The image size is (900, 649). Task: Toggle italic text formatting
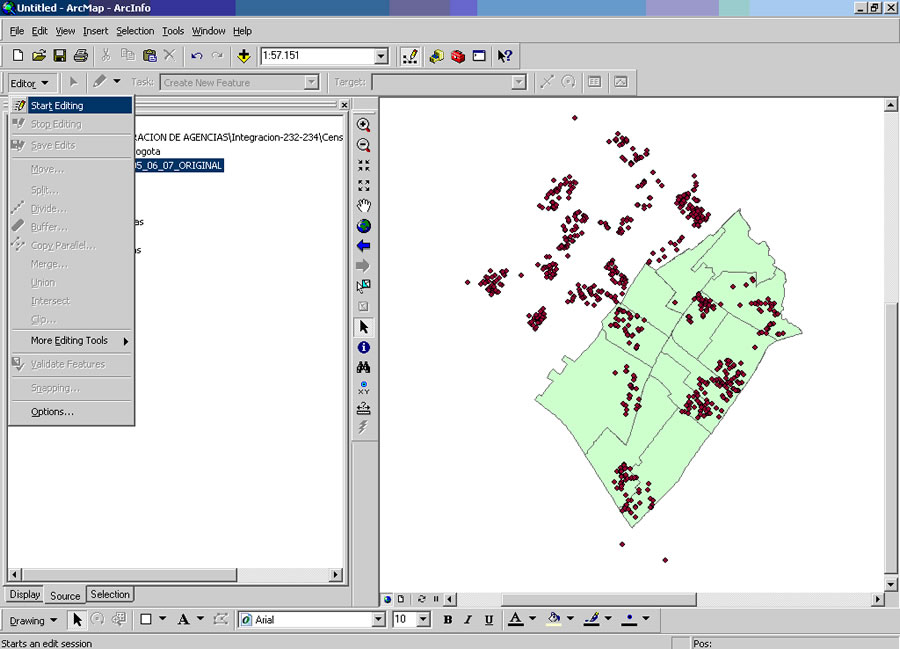point(468,620)
